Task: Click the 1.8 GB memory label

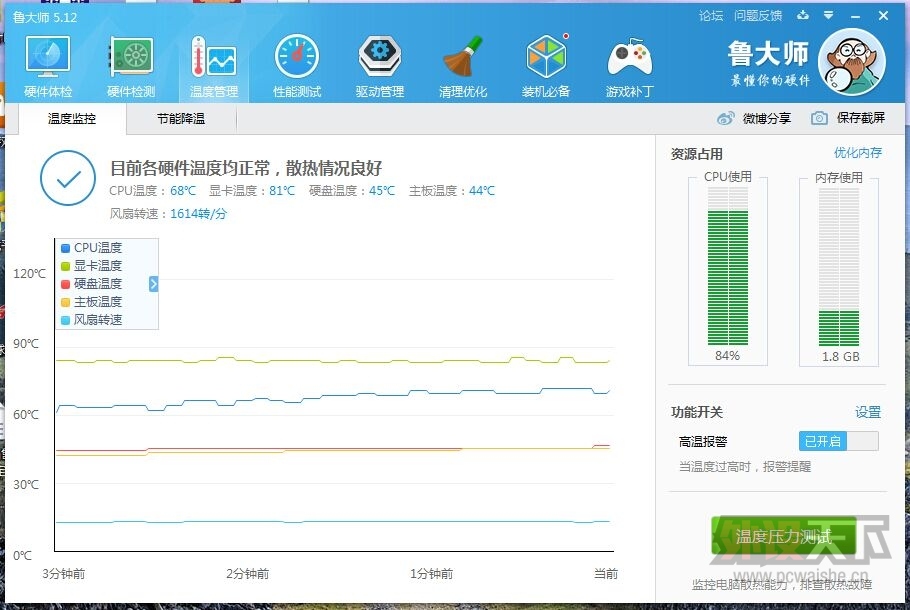Action: [840, 356]
